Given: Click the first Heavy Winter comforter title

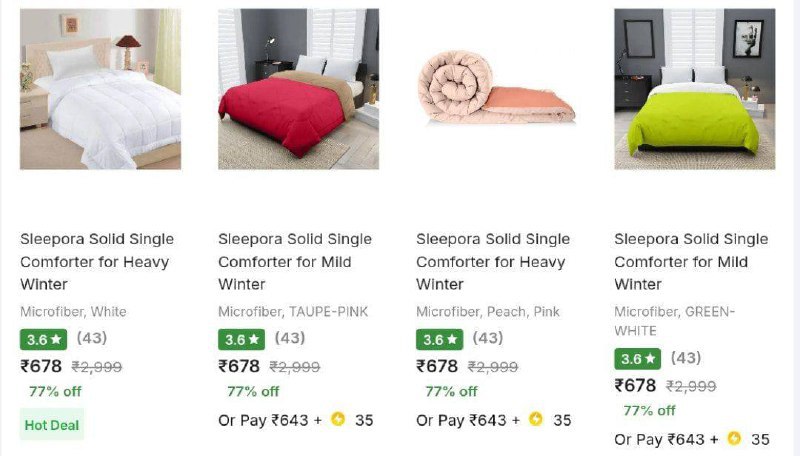Looking at the screenshot, I should pos(97,262).
